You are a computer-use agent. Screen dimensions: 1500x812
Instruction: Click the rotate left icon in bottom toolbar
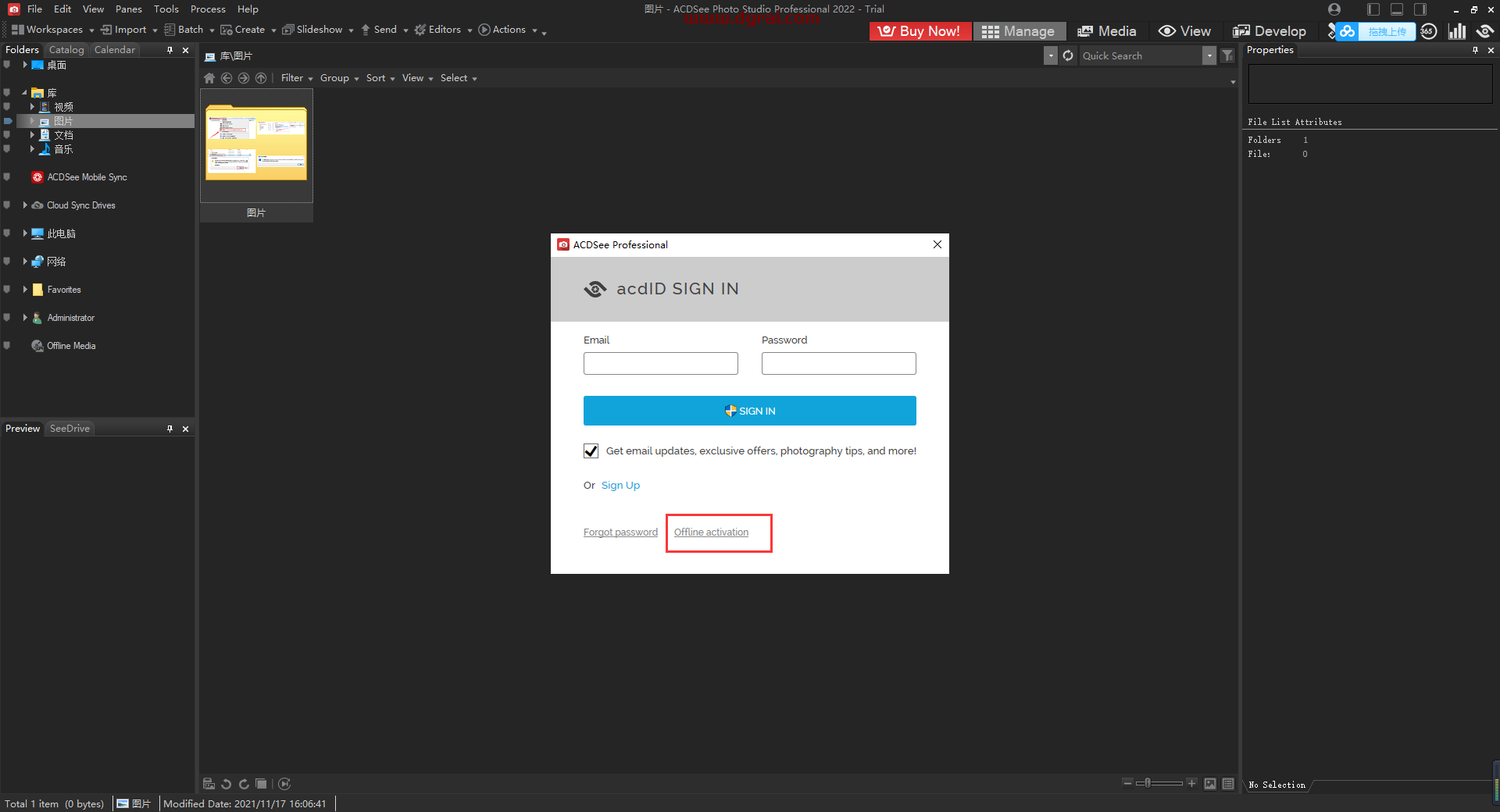pos(227,784)
